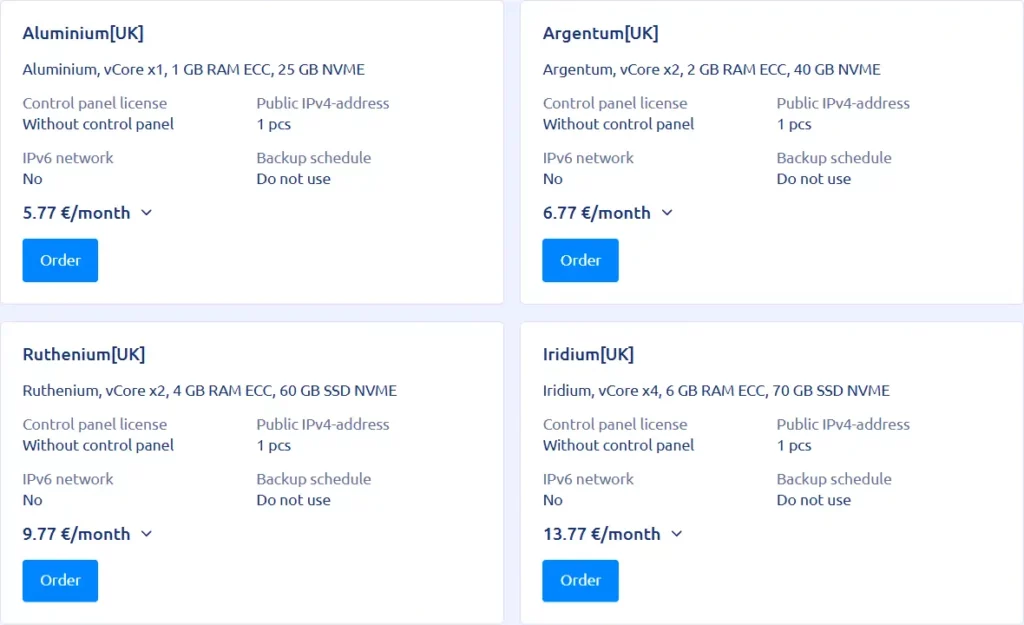The width and height of the screenshot is (1024, 625).
Task: Open the Ruthenium[UK] plan title
Action: tap(86, 354)
